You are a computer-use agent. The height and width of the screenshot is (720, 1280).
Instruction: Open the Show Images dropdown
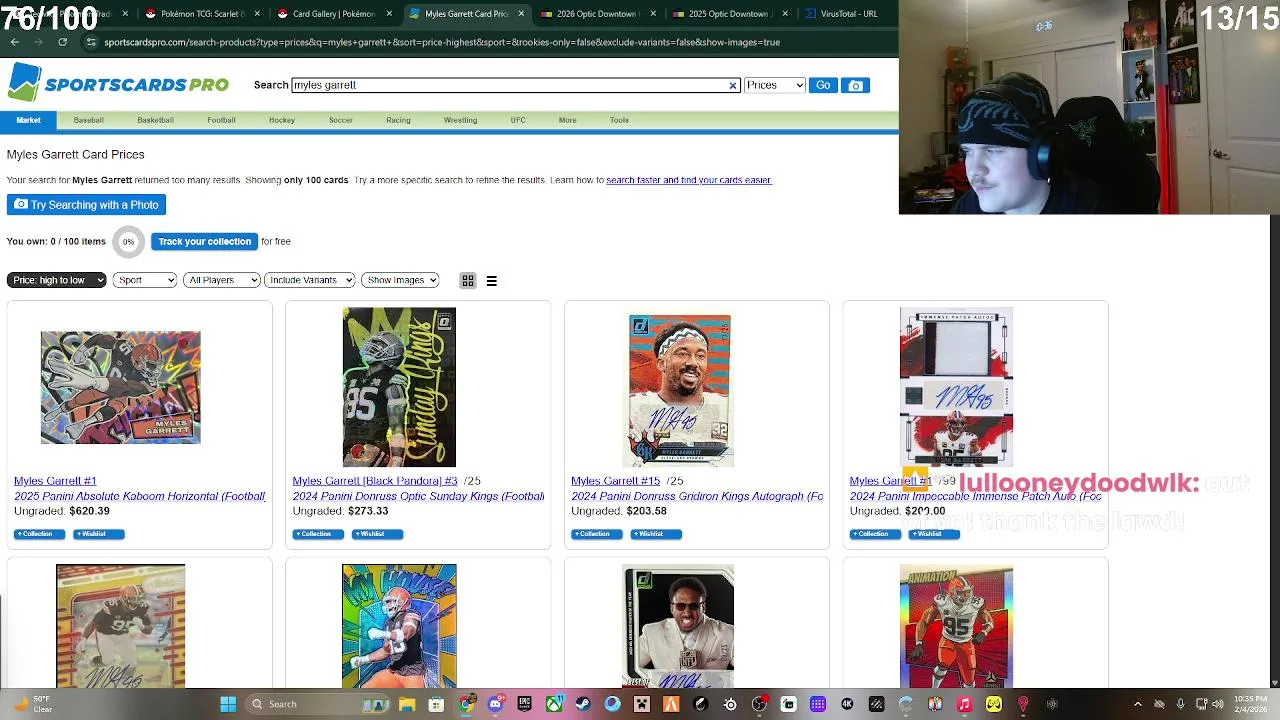tap(400, 280)
